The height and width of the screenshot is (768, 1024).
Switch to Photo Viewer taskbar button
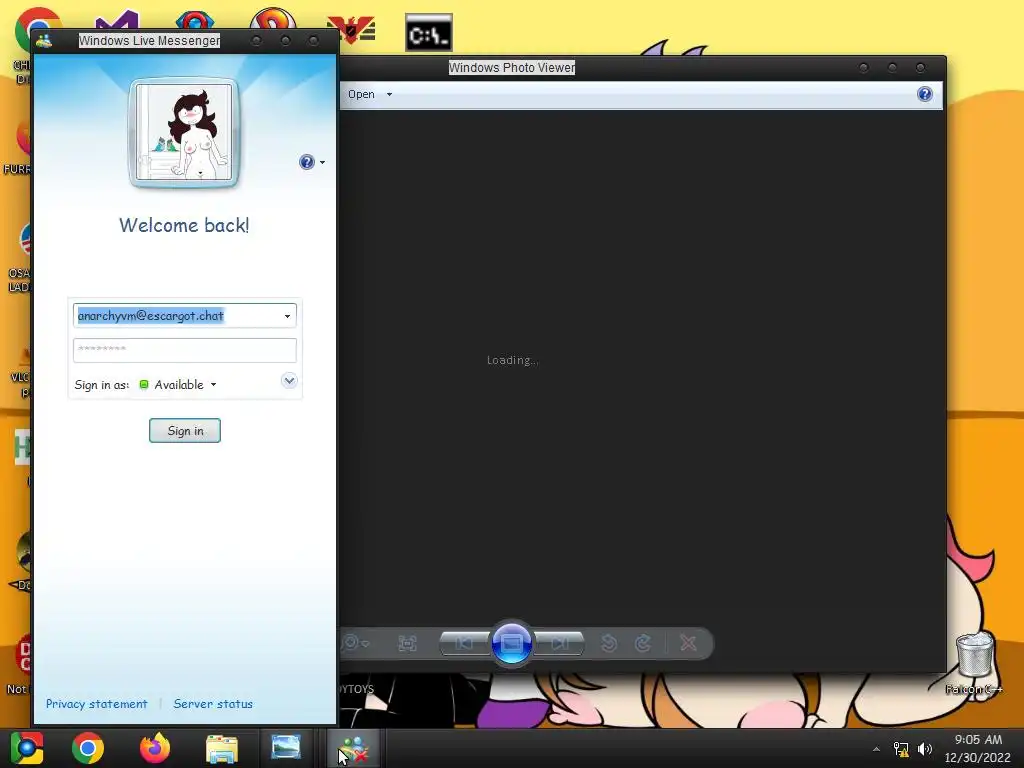point(286,748)
